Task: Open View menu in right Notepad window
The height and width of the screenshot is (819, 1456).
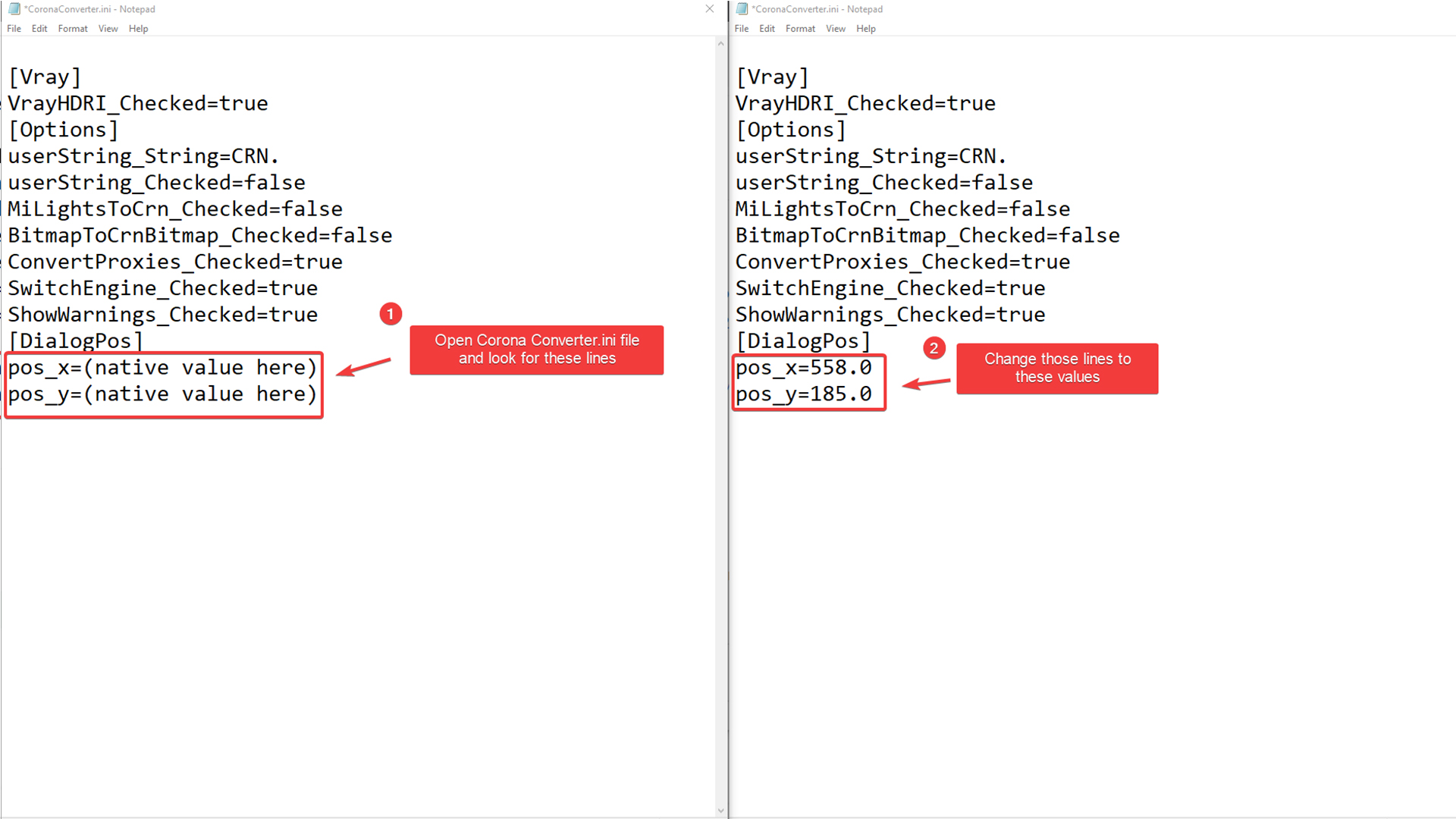Action: pos(836,29)
